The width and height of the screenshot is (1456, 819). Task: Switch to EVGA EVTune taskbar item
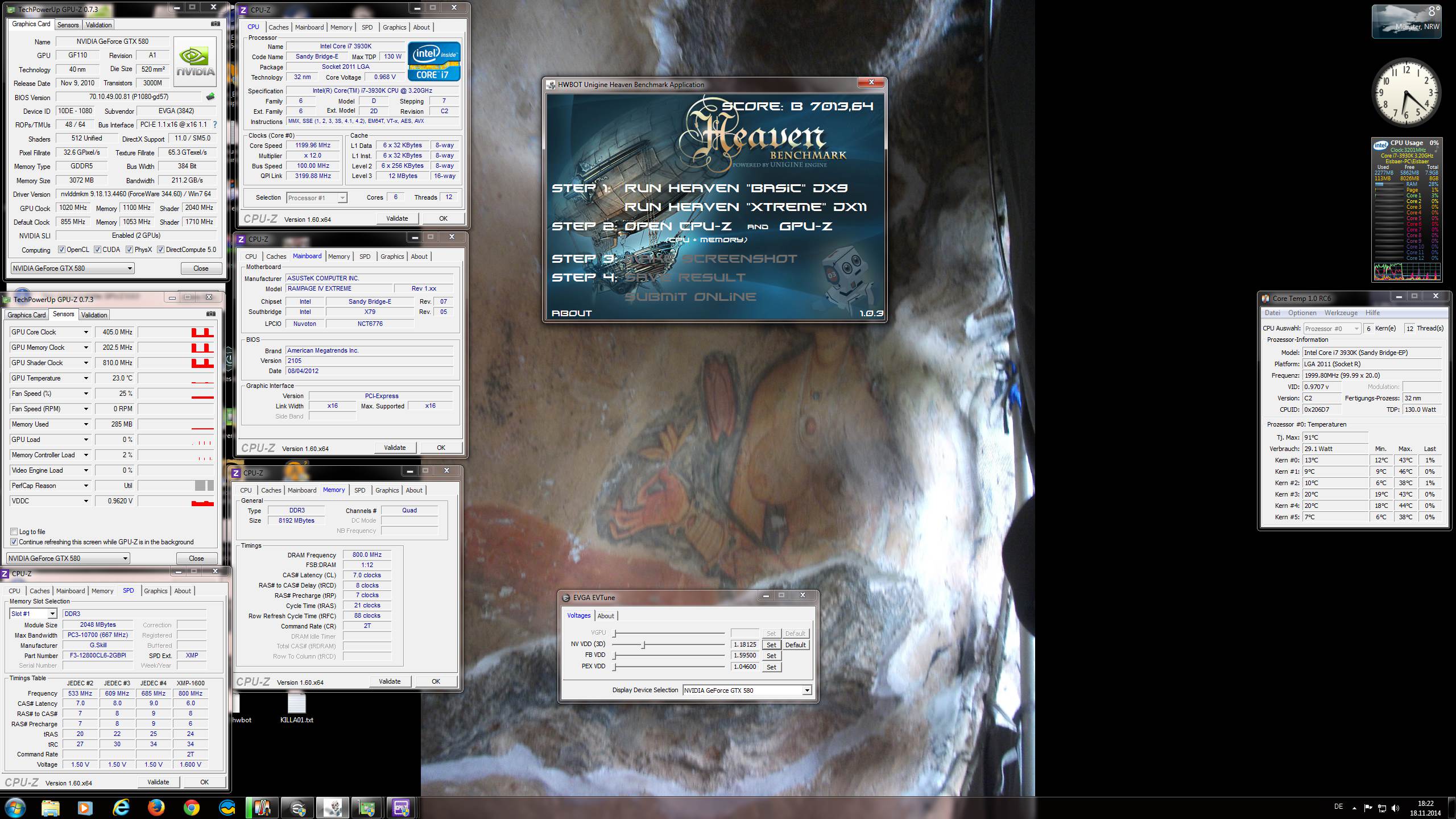click(x=297, y=808)
